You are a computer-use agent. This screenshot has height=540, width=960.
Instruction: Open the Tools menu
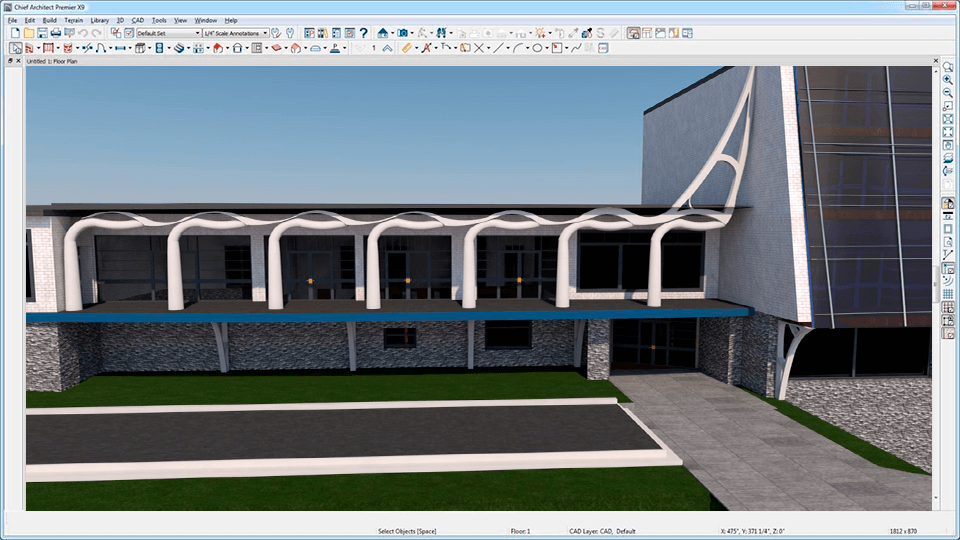159,20
